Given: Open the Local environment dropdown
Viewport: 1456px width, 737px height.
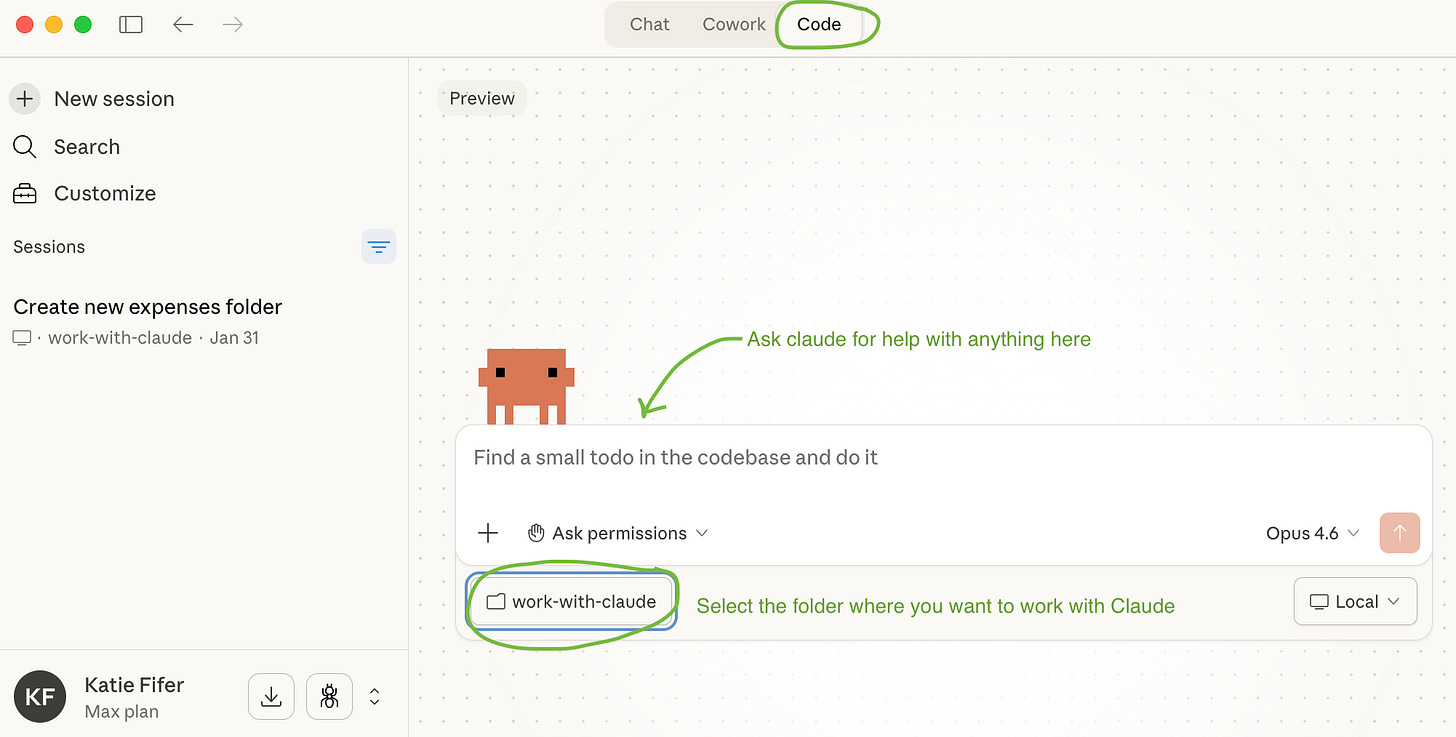Looking at the screenshot, I should pos(1355,602).
